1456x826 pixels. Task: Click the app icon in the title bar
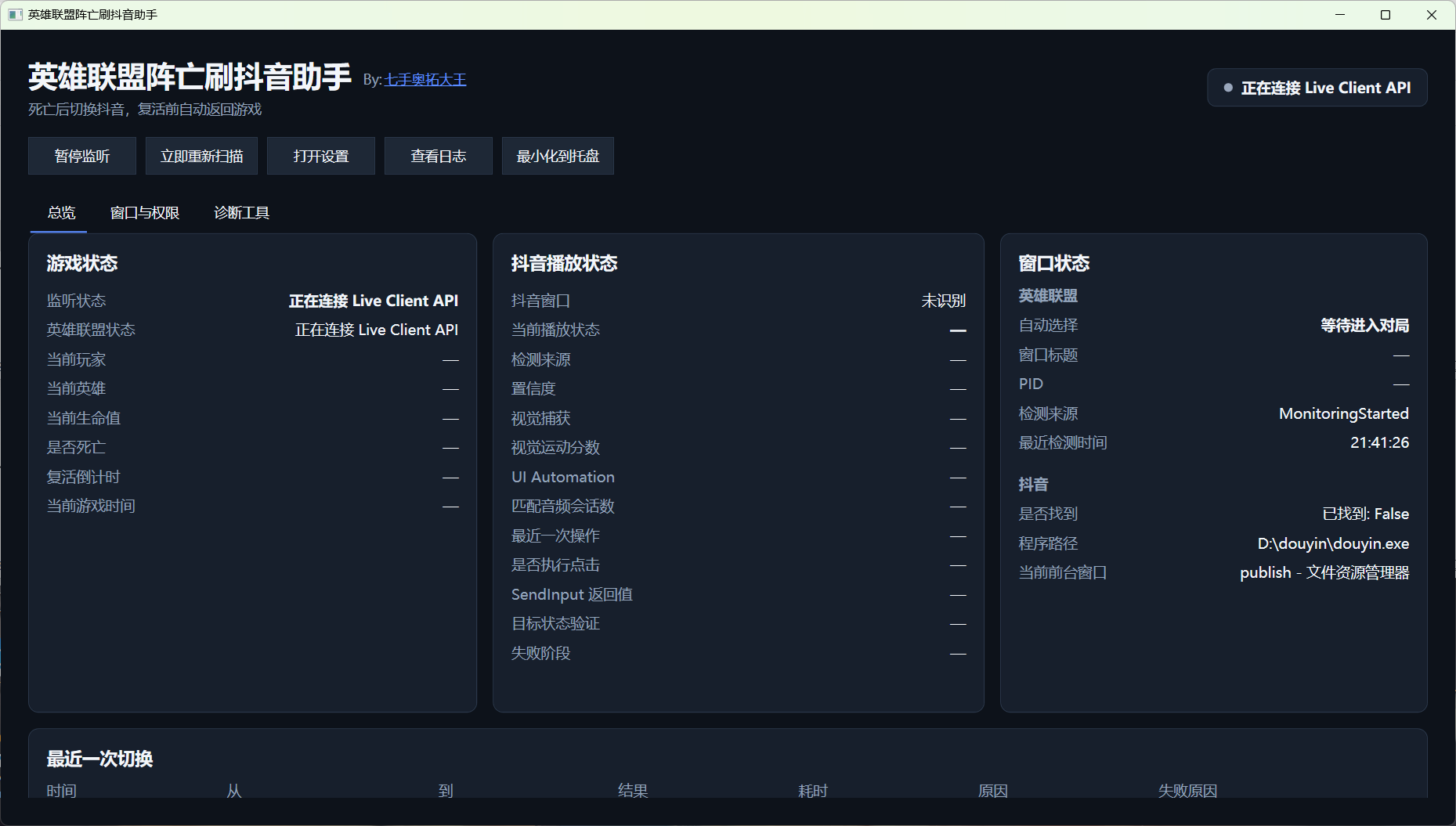(x=15, y=15)
